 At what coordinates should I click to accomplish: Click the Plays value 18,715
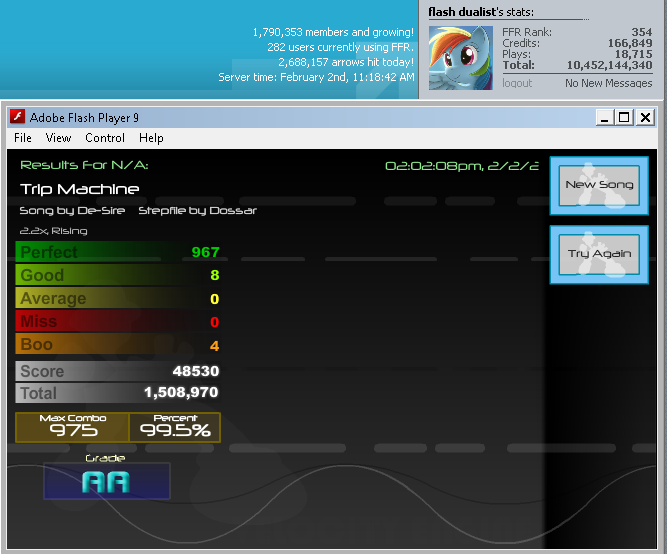633,54
